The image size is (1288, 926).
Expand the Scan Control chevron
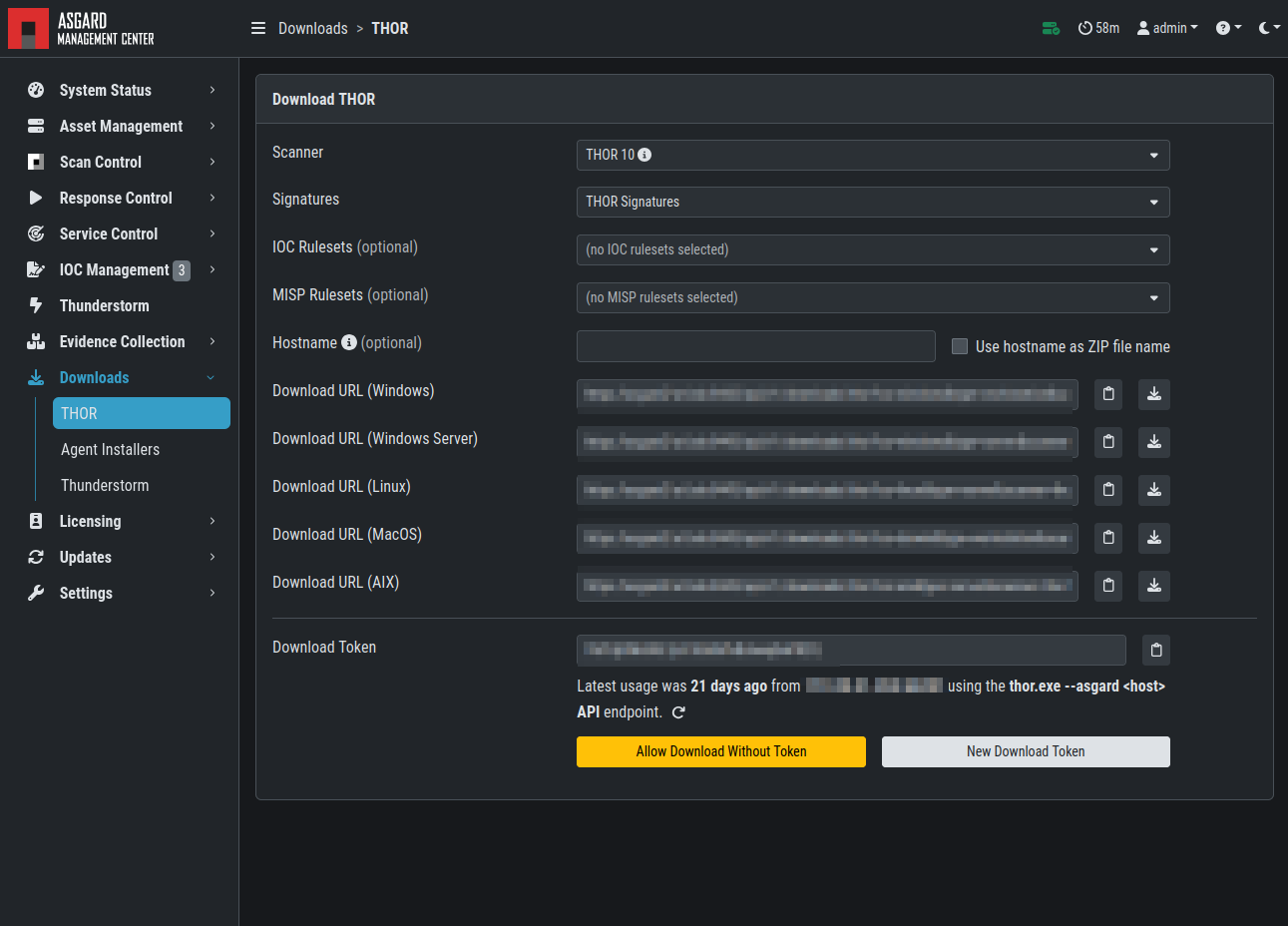213,162
